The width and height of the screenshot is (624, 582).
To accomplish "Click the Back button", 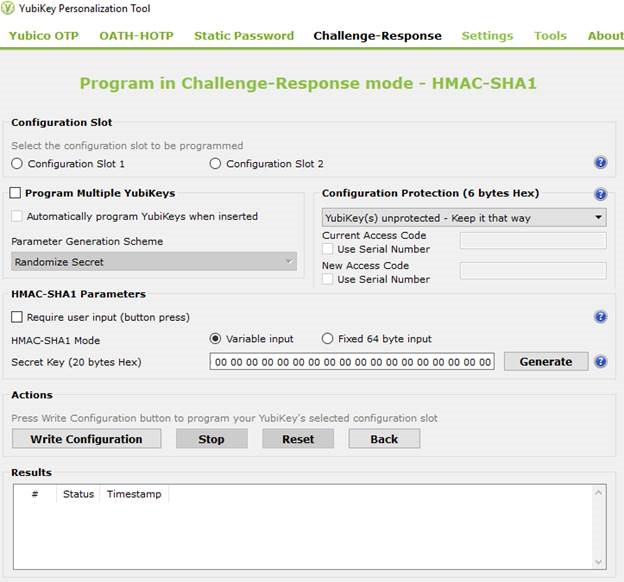I will click(x=384, y=439).
